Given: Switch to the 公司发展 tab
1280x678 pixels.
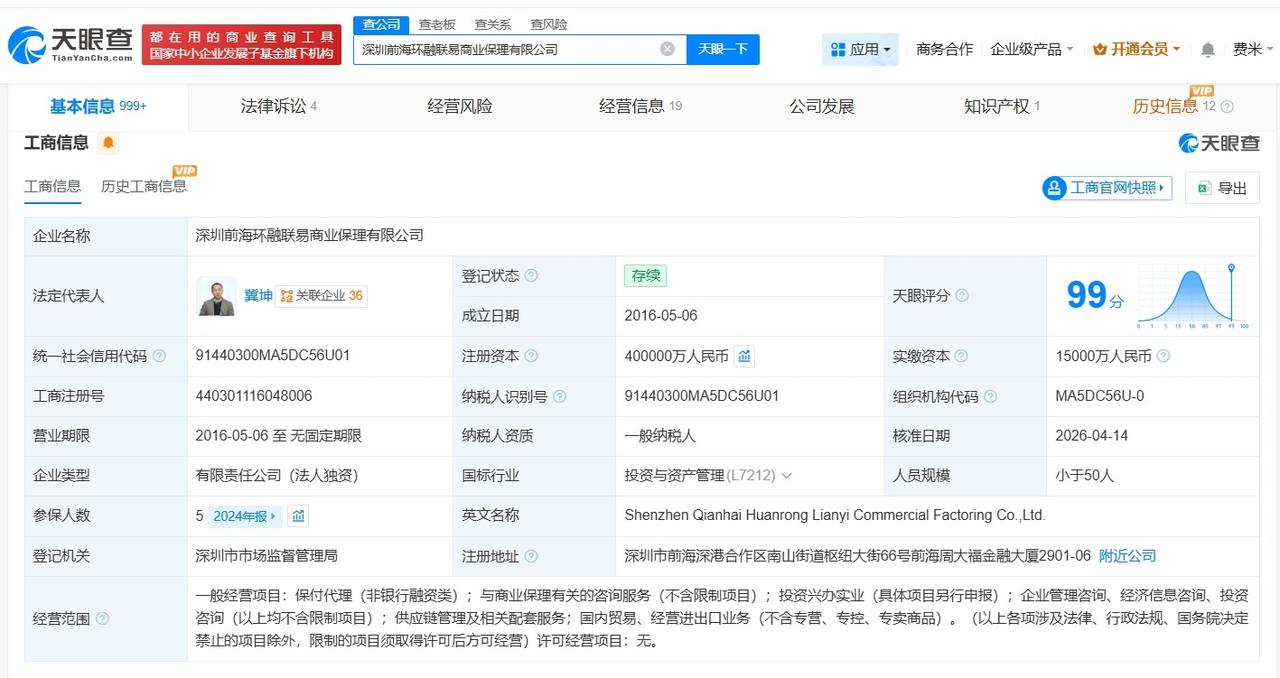Looking at the screenshot, I should (x=822, y=106).
